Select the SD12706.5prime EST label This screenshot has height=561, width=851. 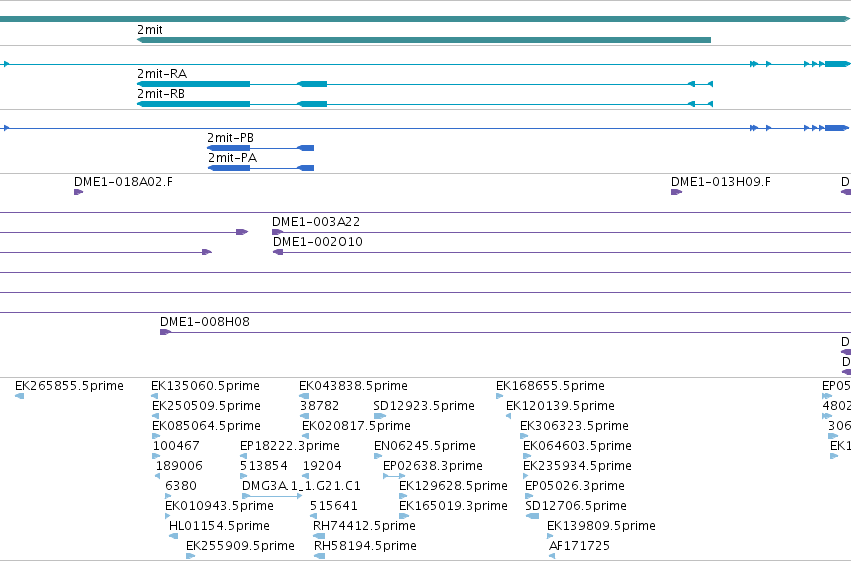pyautogui.click(x=576, y=506)
